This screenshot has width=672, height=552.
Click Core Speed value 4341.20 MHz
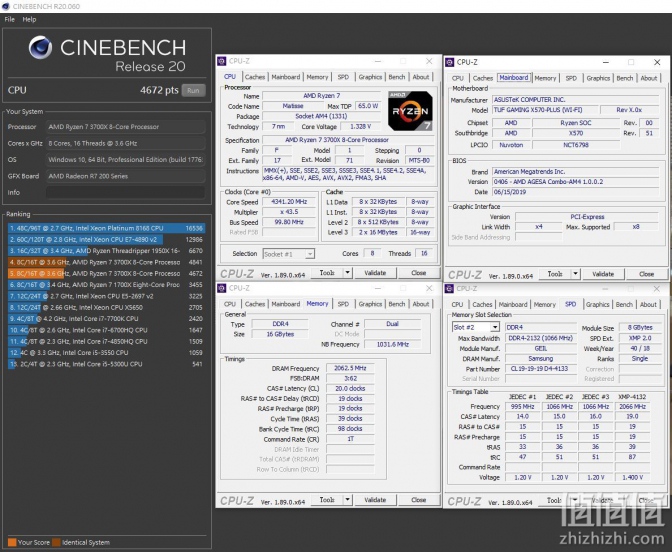[x=289, y=202]
